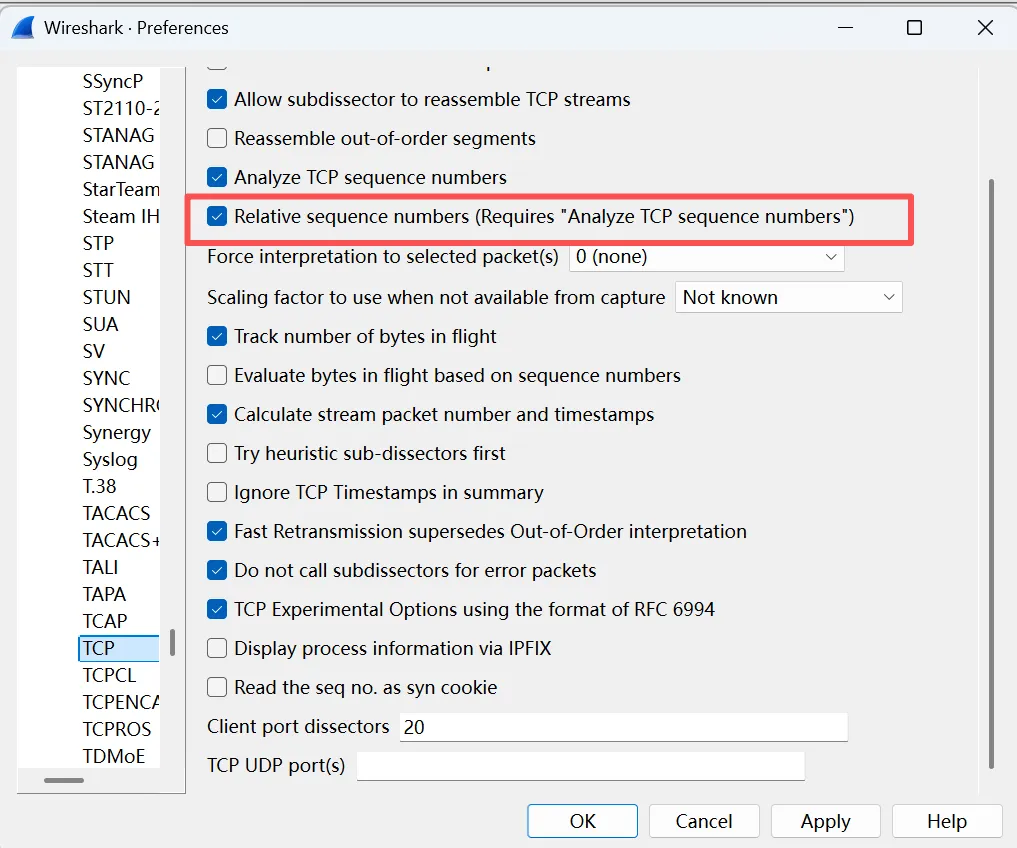Click the protocol list horizontal scrollbar

pyautogui.click(x=64, y=780)
